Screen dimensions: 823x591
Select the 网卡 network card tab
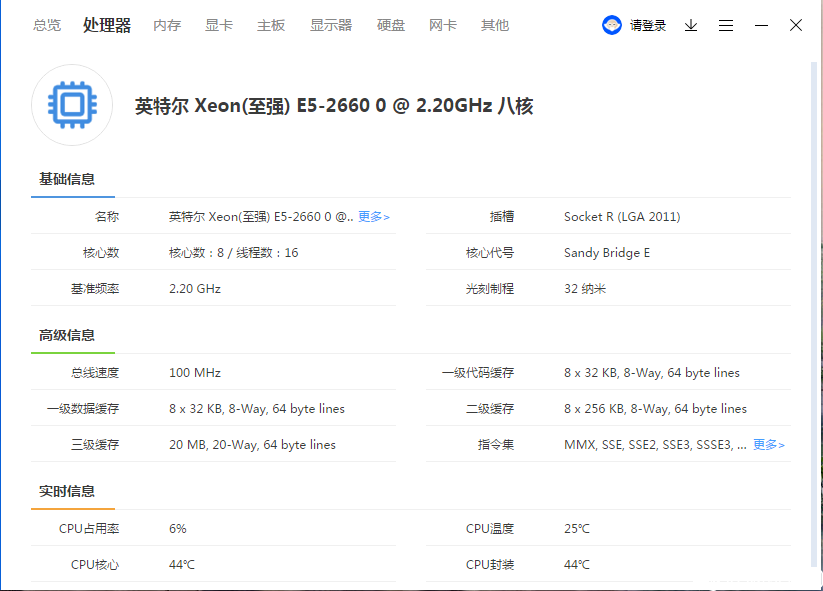click(442, 25)
